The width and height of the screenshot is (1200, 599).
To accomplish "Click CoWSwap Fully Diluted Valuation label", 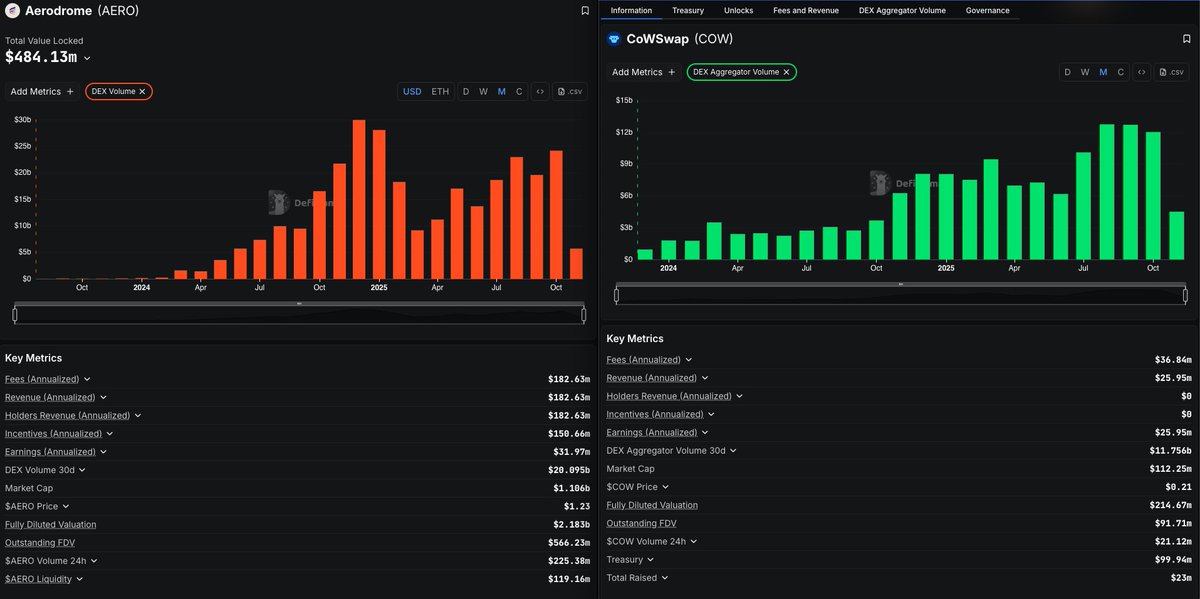I will [652, 505].
